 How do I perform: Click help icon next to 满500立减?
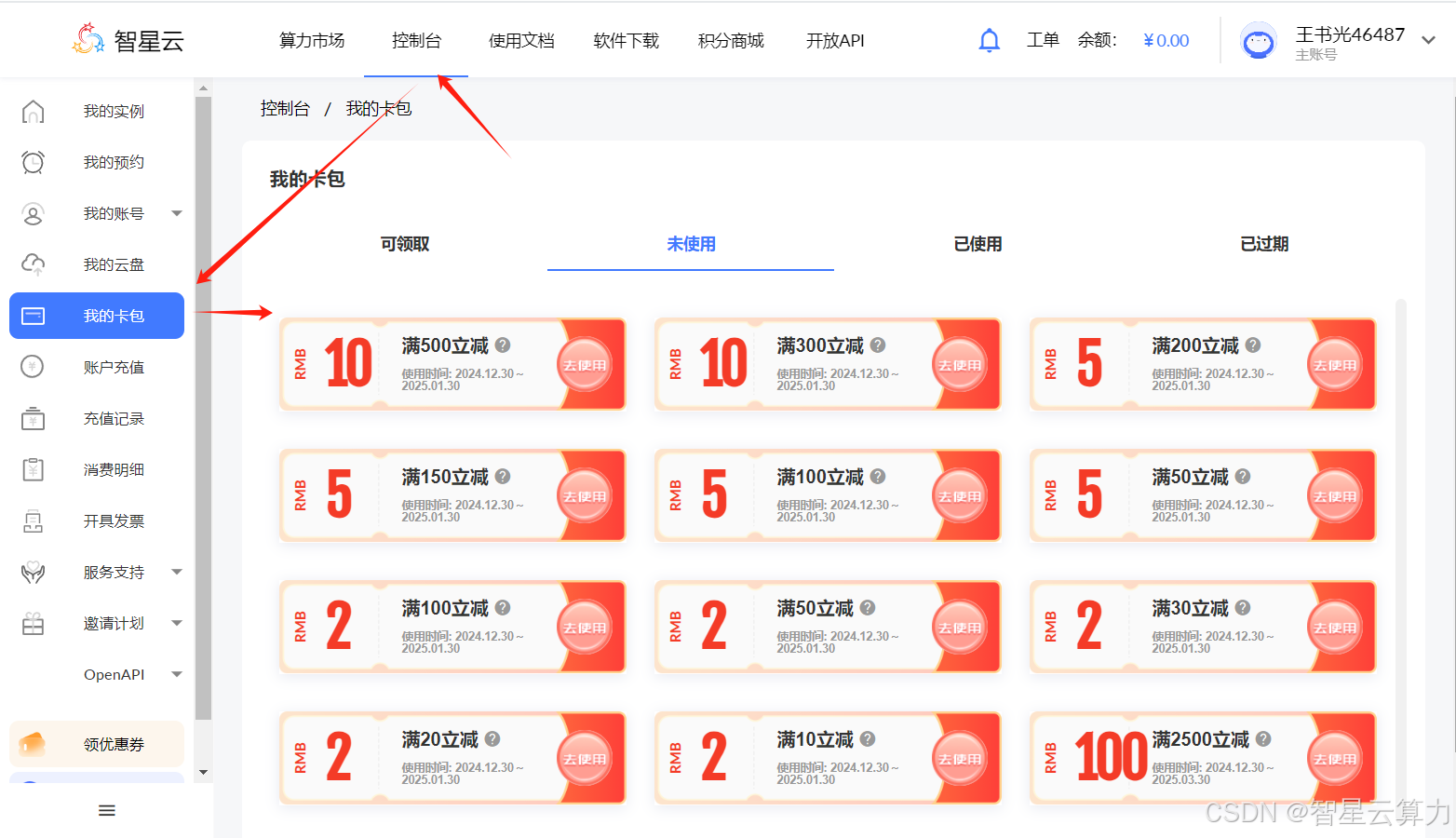tap(503, 345)
